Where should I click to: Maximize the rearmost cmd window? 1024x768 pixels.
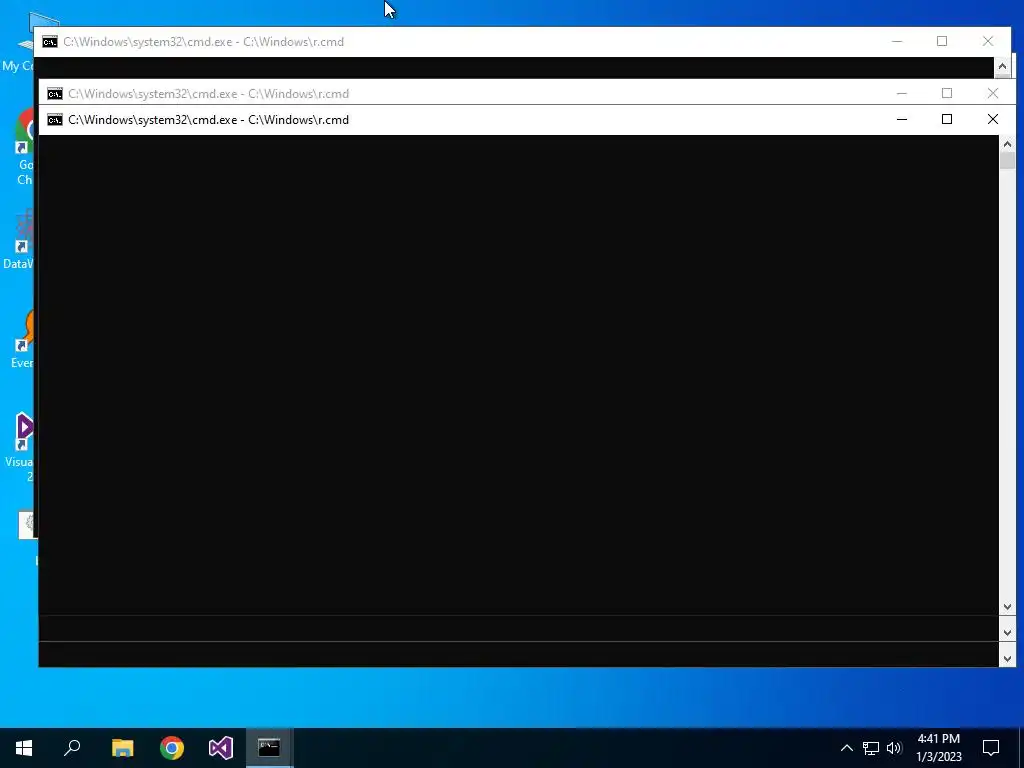(x=942, y=41)
